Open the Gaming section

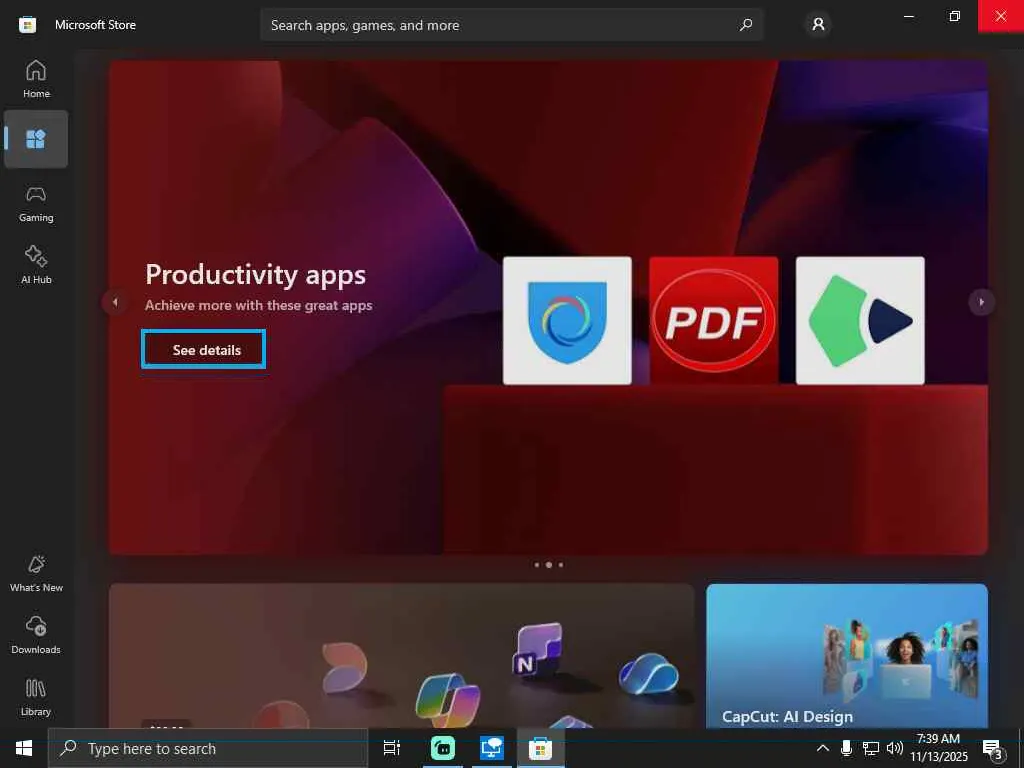coord(36,204)
